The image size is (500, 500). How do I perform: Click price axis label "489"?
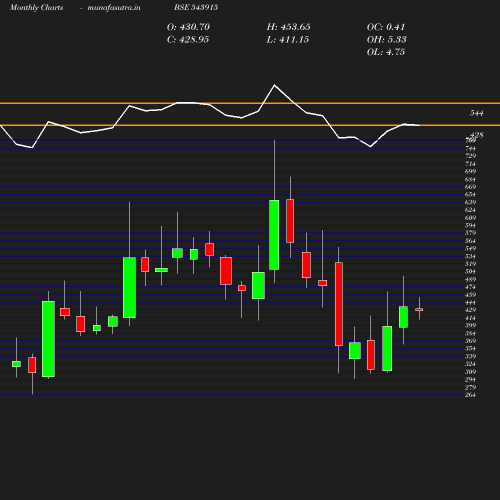coord(470,279)
